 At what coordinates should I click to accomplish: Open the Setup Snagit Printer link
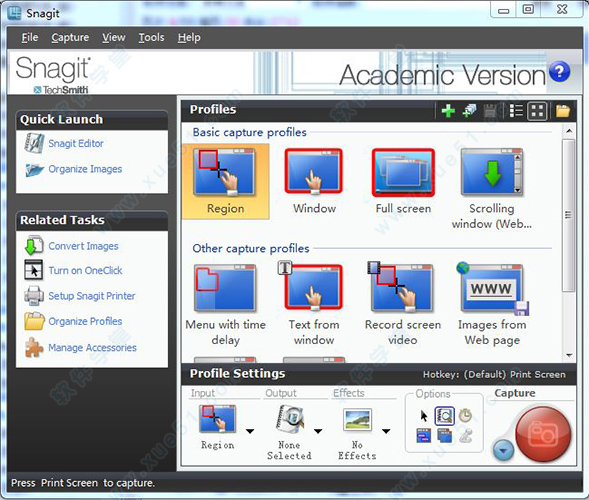pyautogui.click(x=92, y=296)
